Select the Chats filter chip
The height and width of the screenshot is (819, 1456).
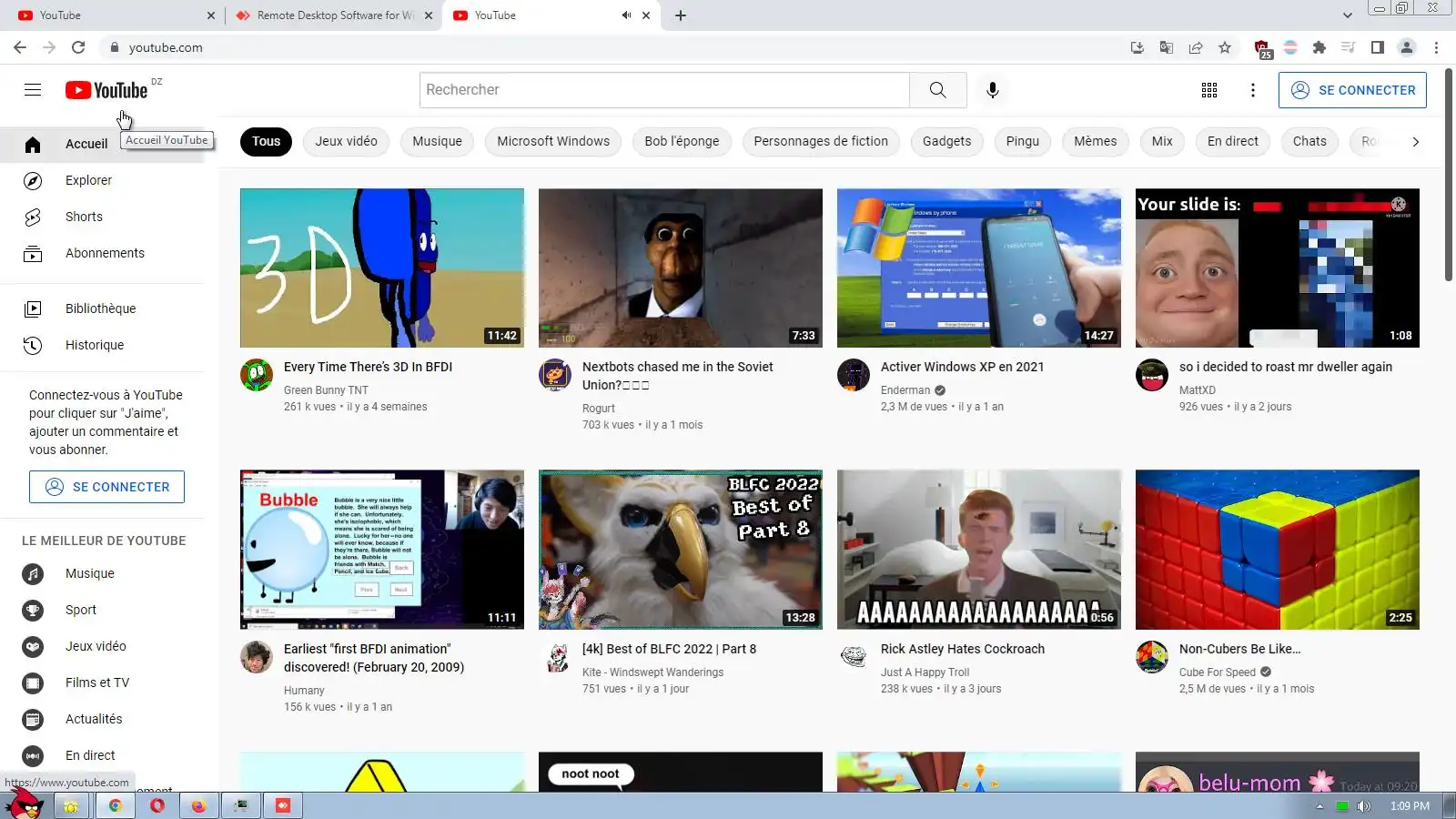[1309, 141]
